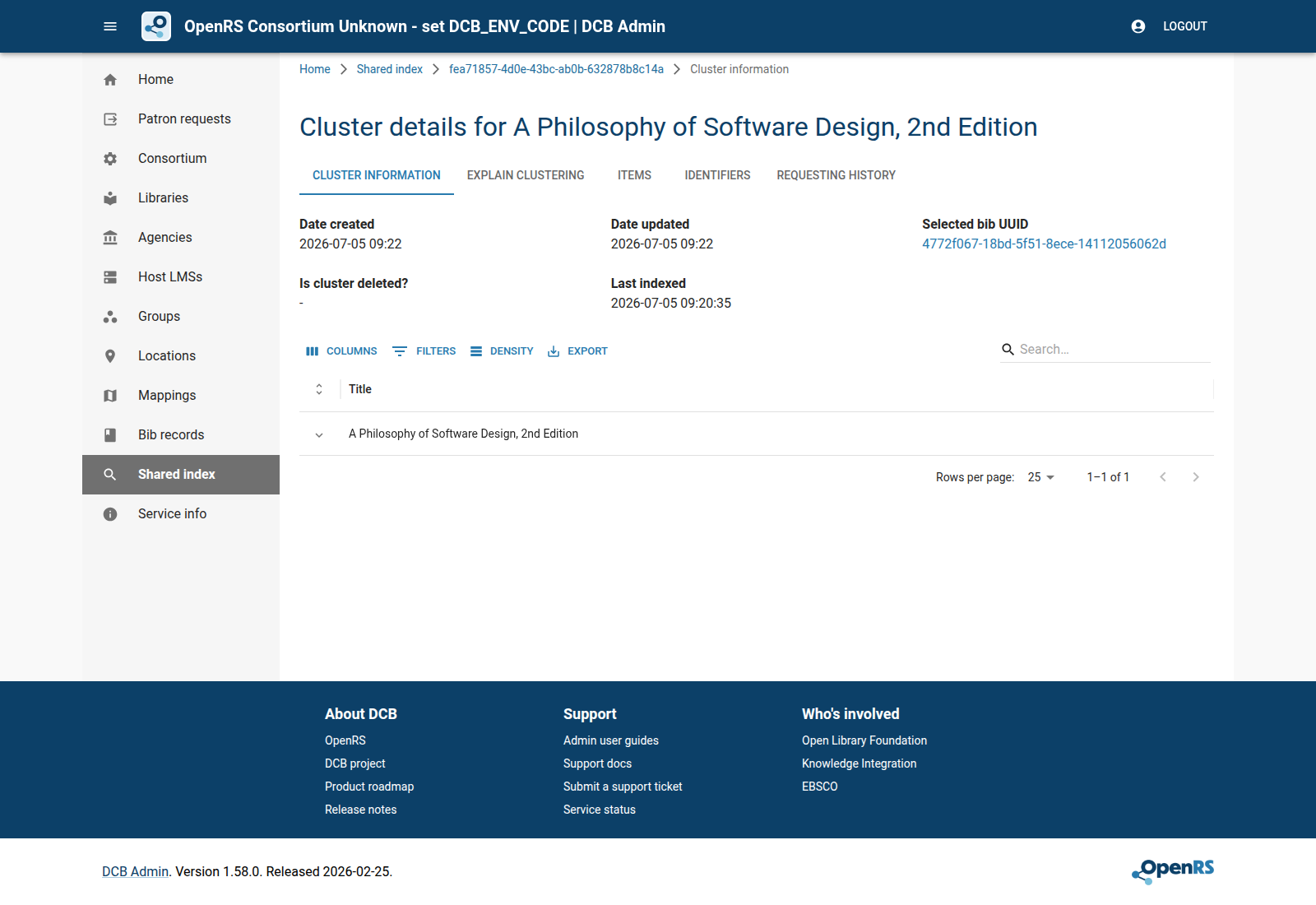Viewport: 1316px width, 905px height.
Task: Click the Service info icon
Action: [x=110, y=514]
